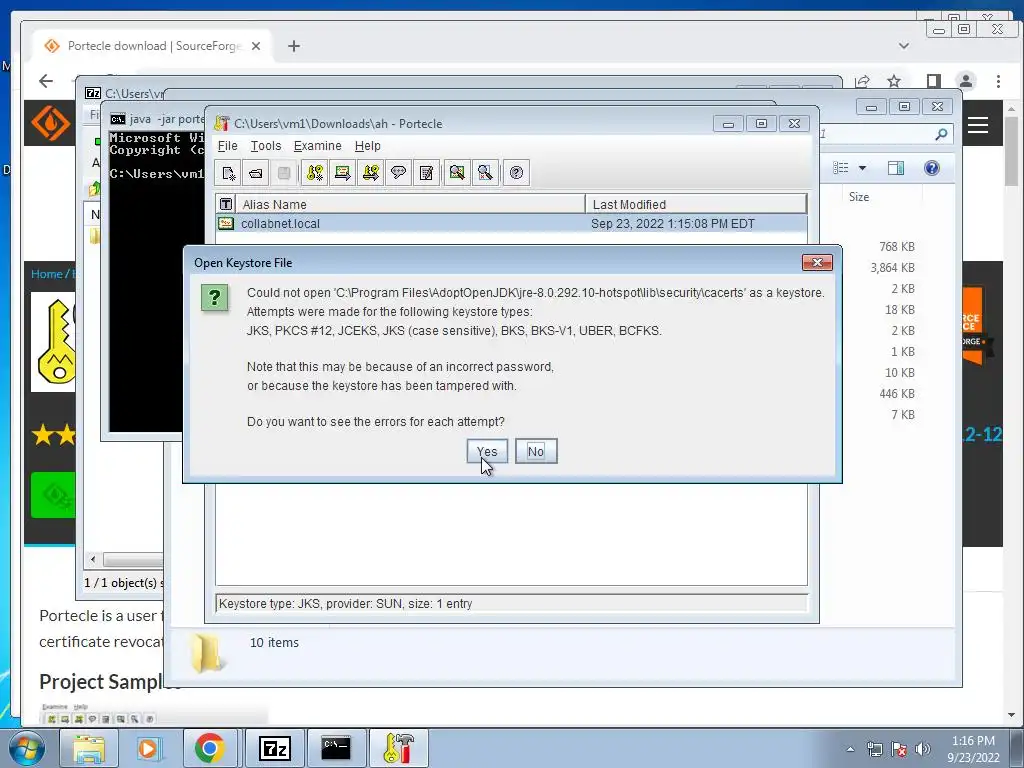Click the 7-Zip taskbar icon
The height and width of the screenshot is (768, 1024).
pyautogui.click(x=275, y=748)
